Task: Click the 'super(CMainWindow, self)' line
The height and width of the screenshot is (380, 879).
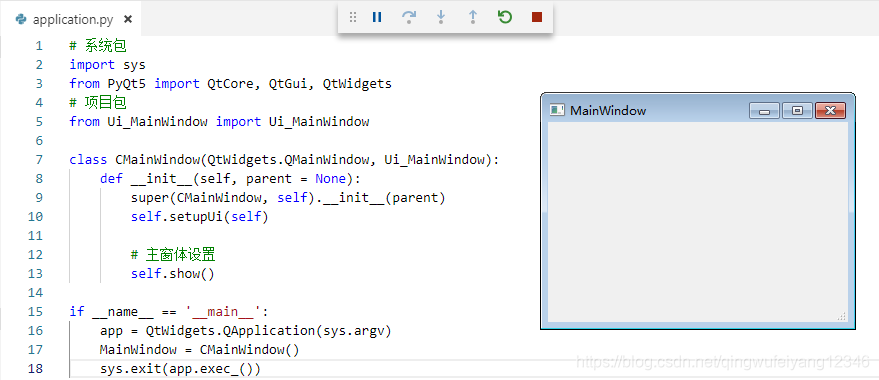Action: pos(288,198)
